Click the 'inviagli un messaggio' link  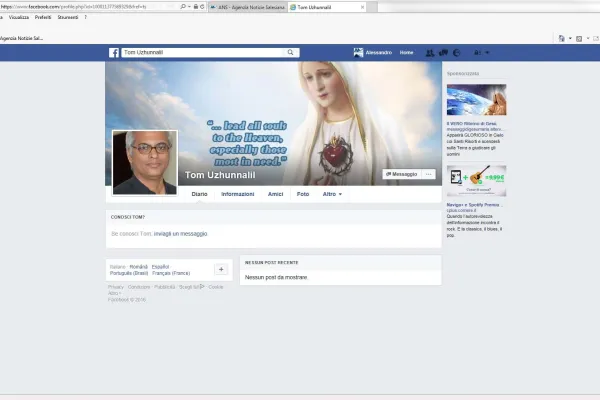coord(181,233)
